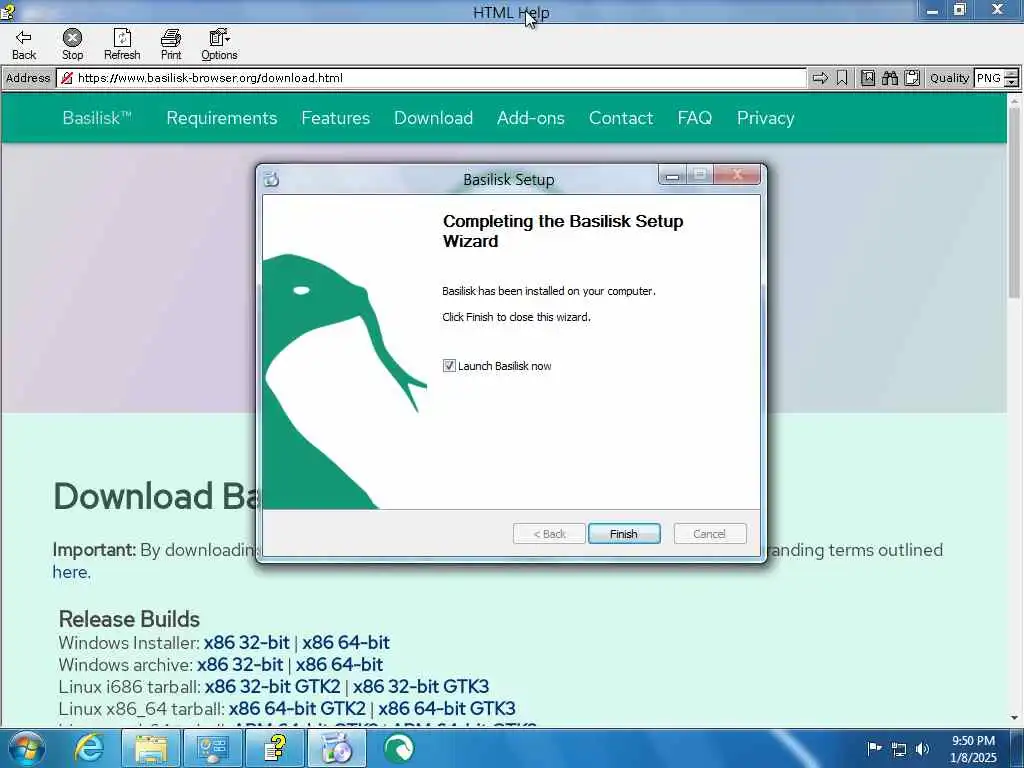Viewport: 1024px width, 768px height.
Task: Click the Basilisk Setup title bar icon
Action: click(272, 179)
